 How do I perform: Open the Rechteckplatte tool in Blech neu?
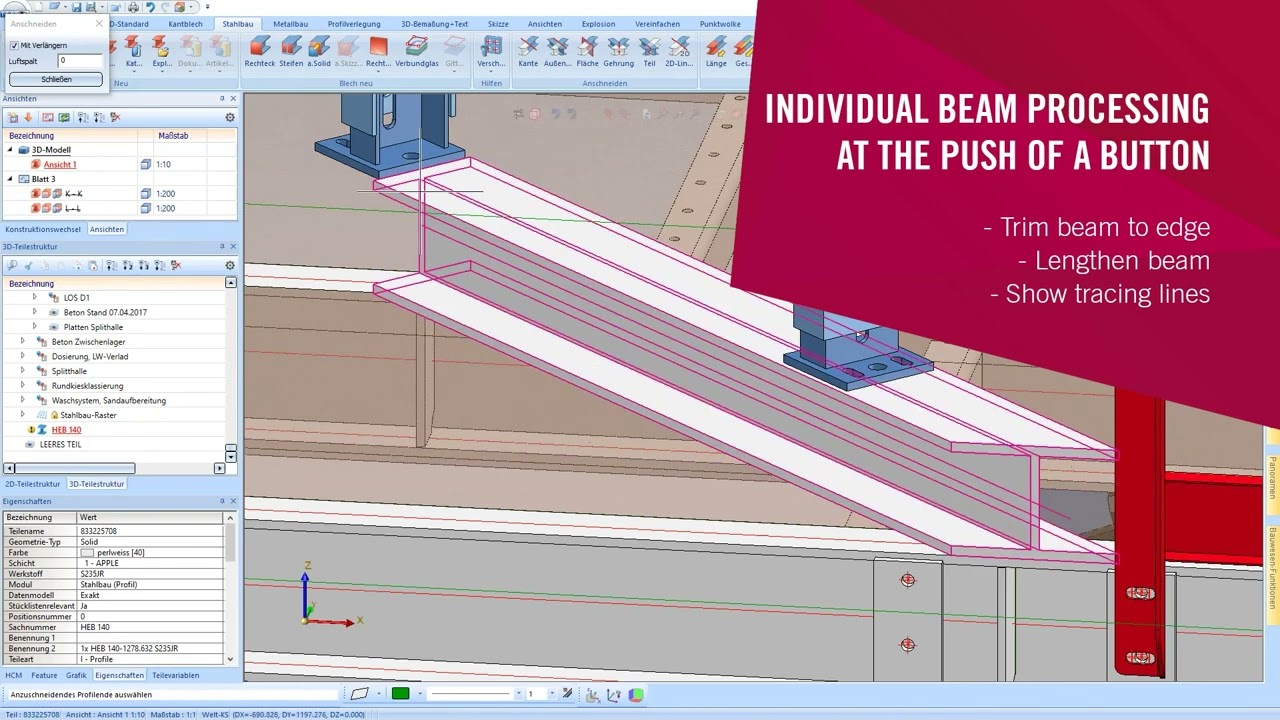[378, 52]
